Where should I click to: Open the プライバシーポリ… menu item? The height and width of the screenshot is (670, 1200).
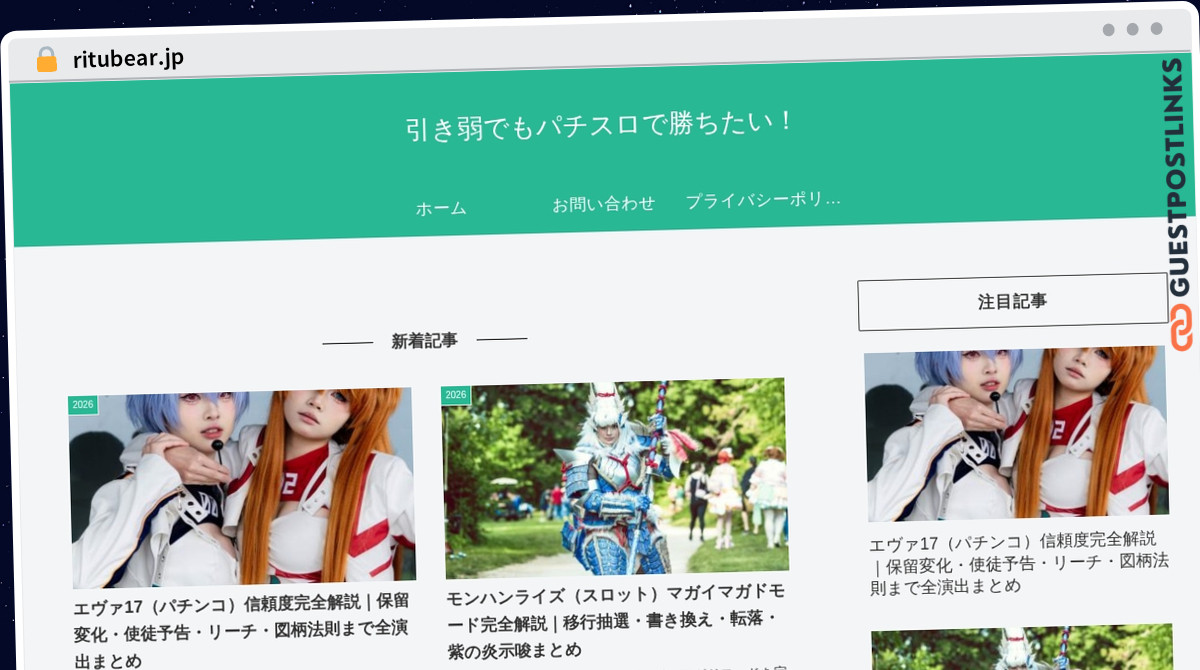click(x=763, y=200)
